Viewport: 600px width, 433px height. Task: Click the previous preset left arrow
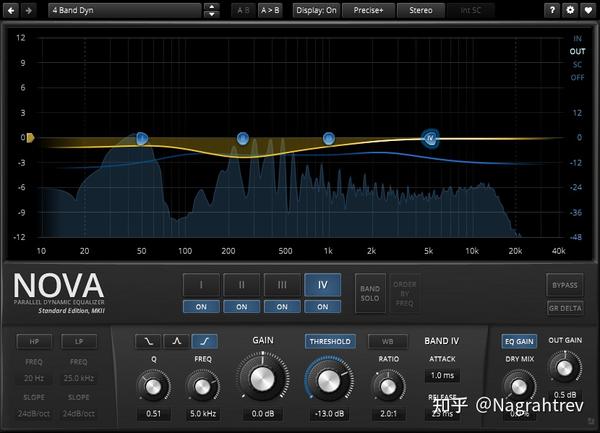[x=11, y=10]
